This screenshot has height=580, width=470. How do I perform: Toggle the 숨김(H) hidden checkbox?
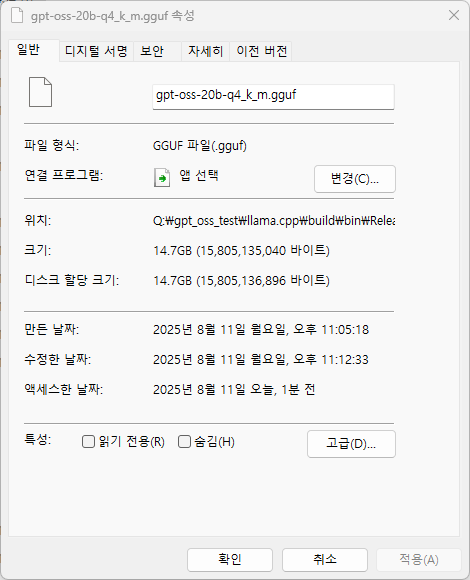pyautogui.click(x=184, y=441)
